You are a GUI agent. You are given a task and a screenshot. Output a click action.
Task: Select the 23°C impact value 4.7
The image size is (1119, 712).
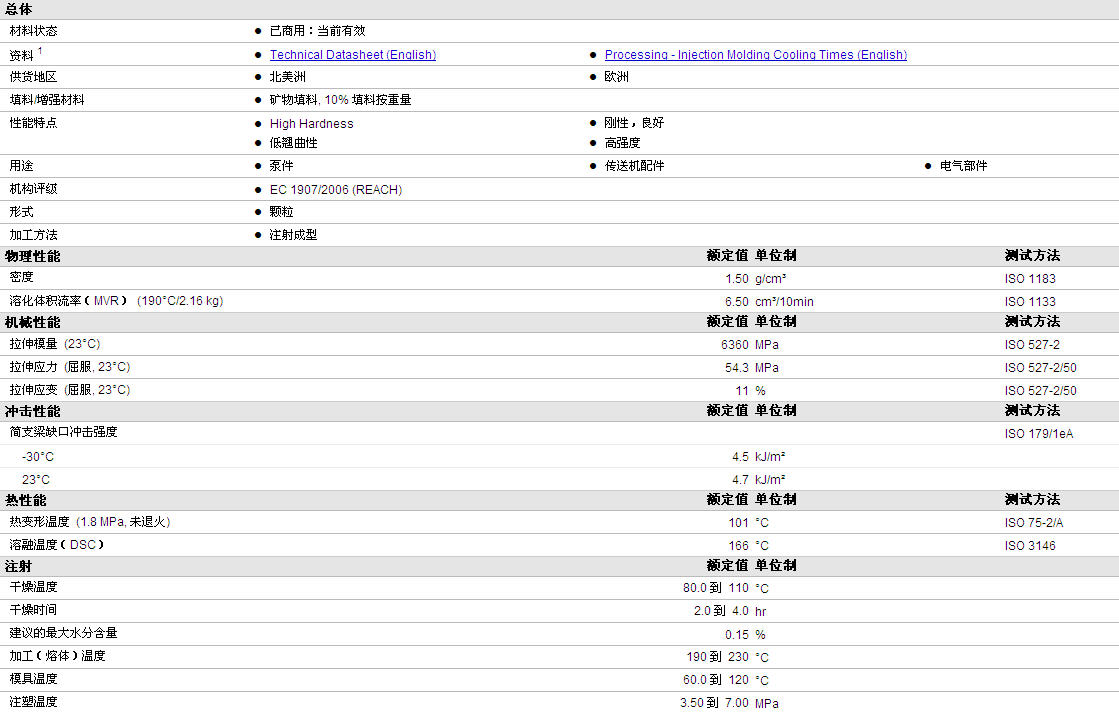point(740,479)
